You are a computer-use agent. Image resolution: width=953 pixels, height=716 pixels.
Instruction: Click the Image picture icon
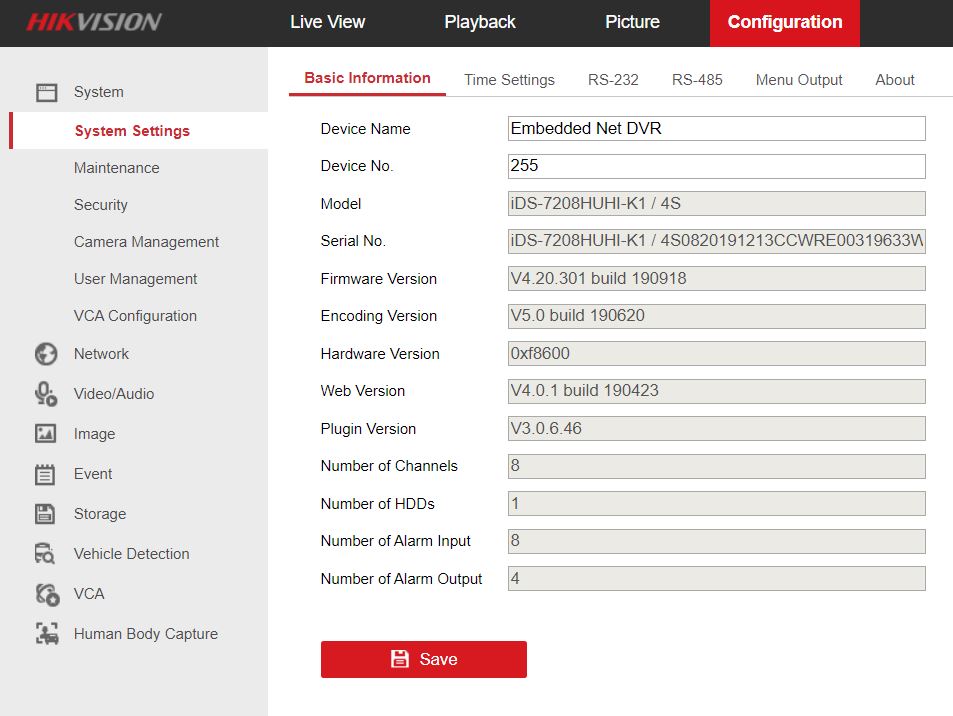coord(46,433)
